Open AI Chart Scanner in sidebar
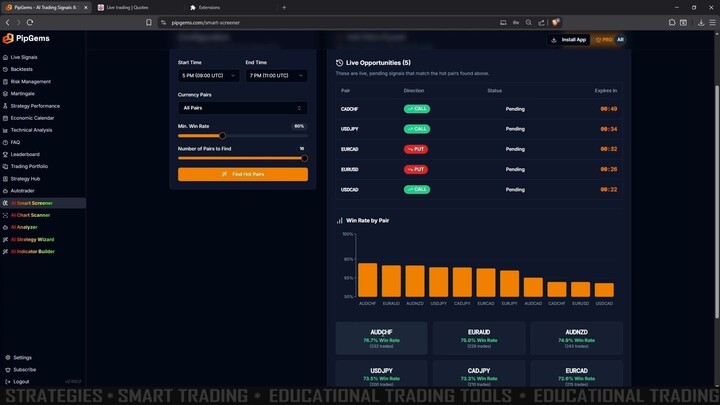The height and width of the screenshot is (405, 720). (x=30, y=215)
